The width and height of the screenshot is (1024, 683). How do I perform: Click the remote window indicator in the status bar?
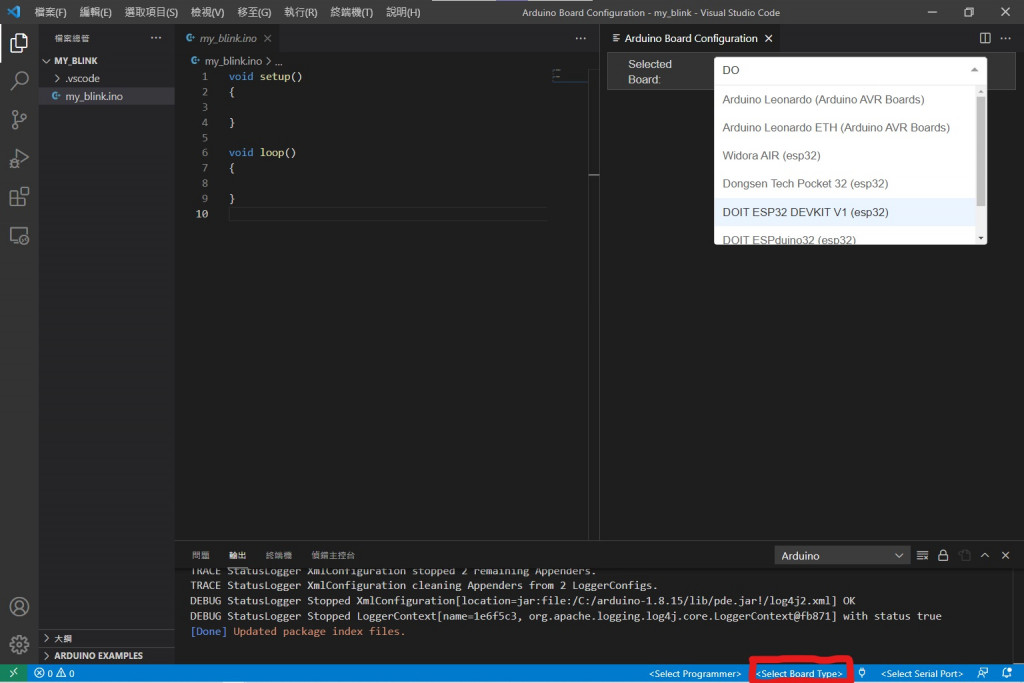pos(13,673)
